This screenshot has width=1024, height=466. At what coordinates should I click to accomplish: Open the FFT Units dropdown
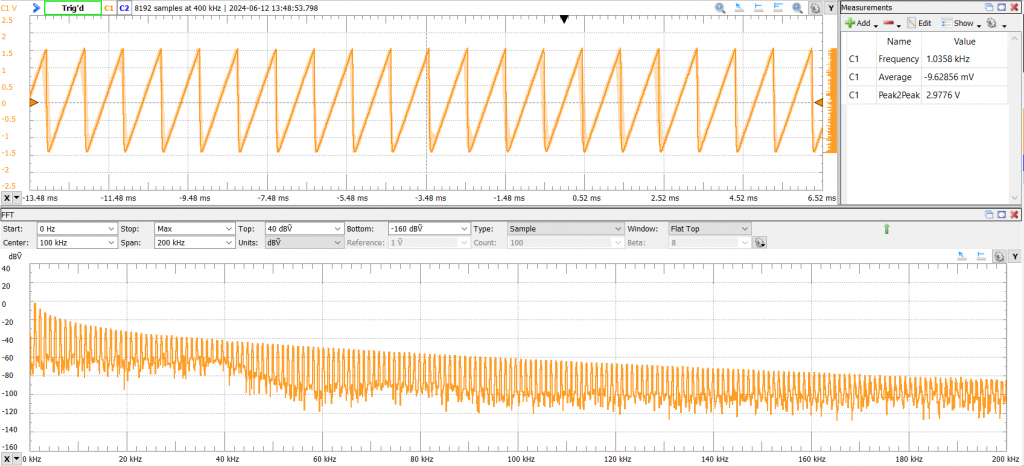coord(303,243)
